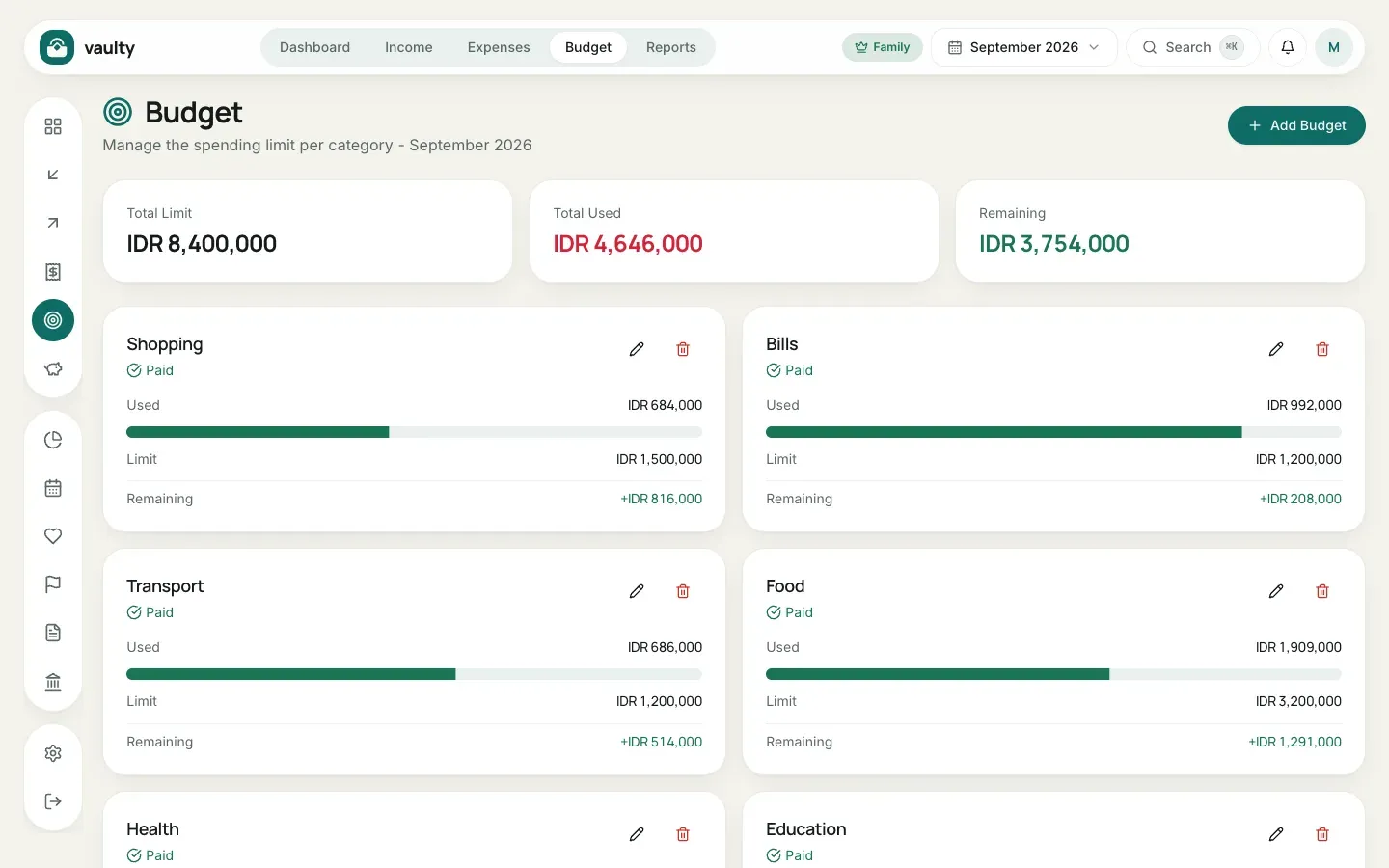Open the heart wishlist sidebar icon
Image resolution: width=1389 pixels, height=868 pixels.
(x=53, y=536)
